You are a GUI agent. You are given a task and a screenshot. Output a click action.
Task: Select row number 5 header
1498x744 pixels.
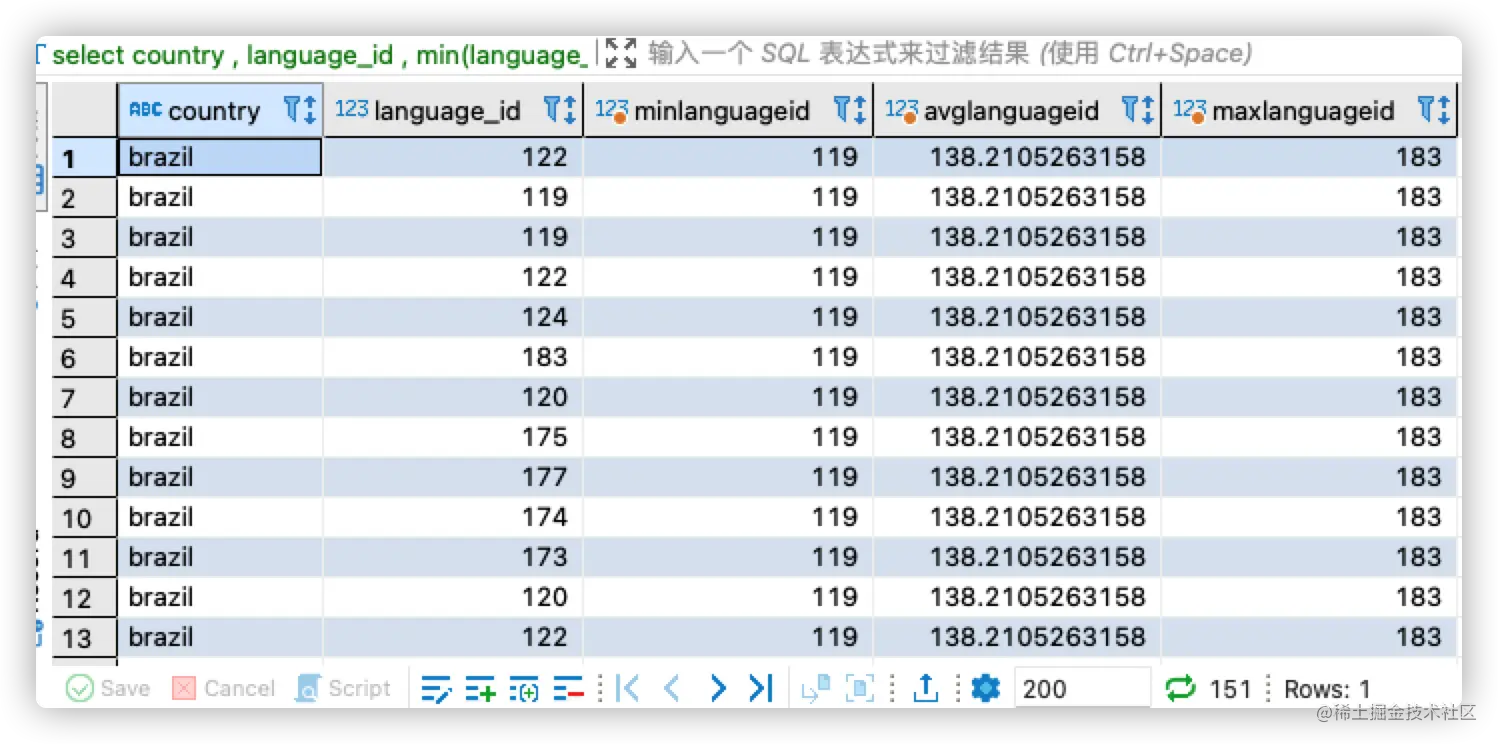pos(84,317)
